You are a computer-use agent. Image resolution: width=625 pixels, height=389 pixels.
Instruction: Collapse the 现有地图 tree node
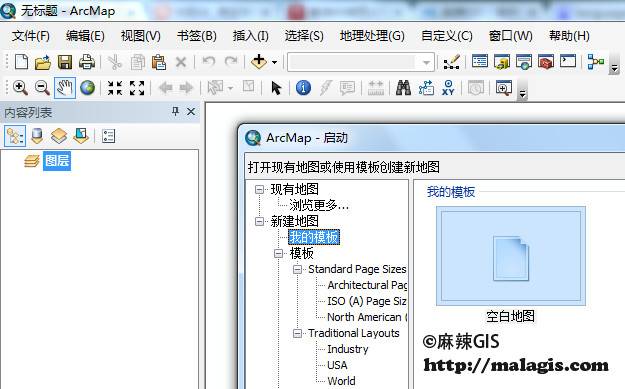(259, 189)
